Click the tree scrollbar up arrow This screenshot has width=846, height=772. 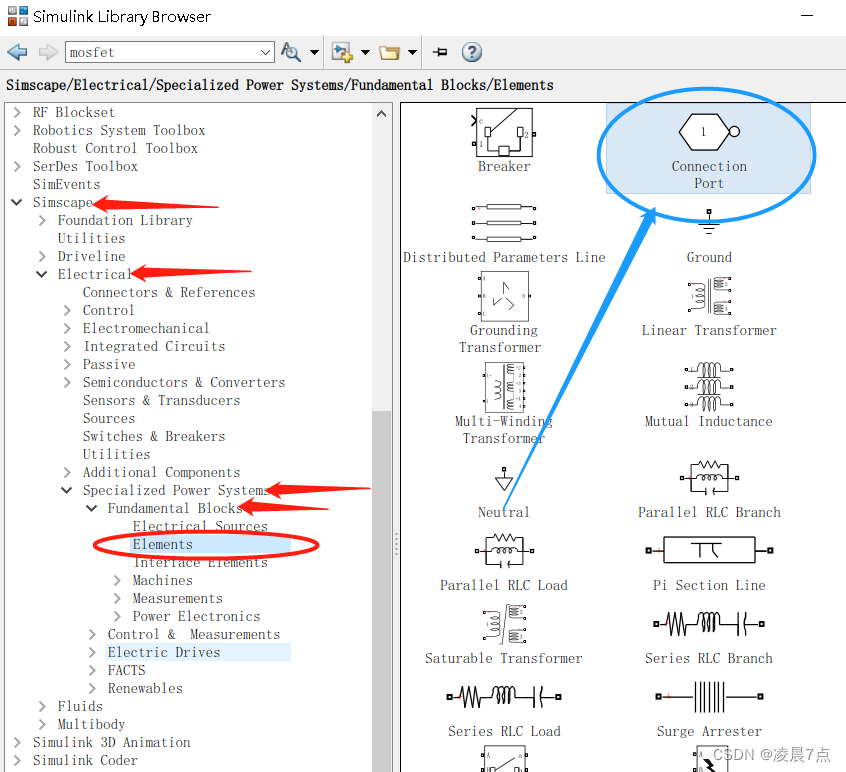point(381,113)
